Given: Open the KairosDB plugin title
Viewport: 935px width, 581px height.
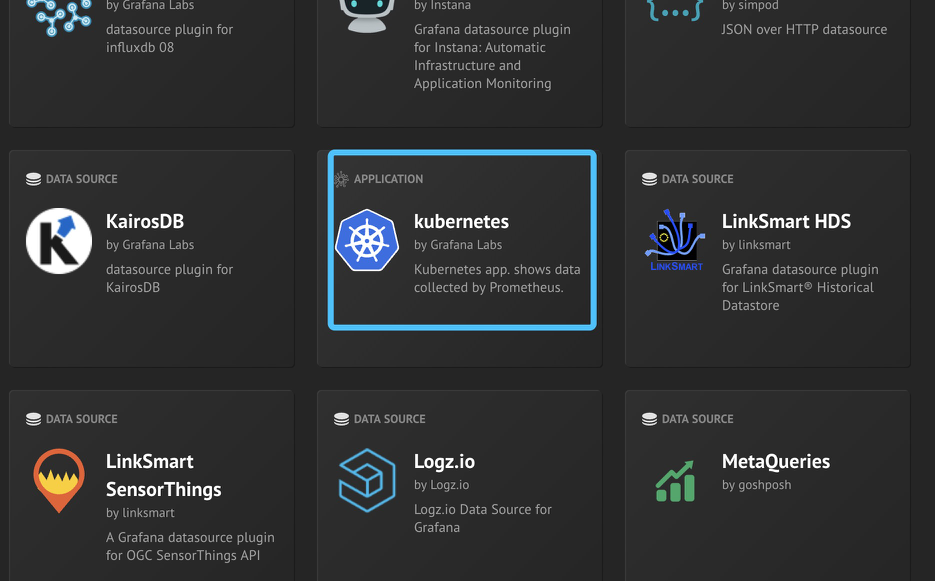Looking at the screenshot, I should 145,221.
